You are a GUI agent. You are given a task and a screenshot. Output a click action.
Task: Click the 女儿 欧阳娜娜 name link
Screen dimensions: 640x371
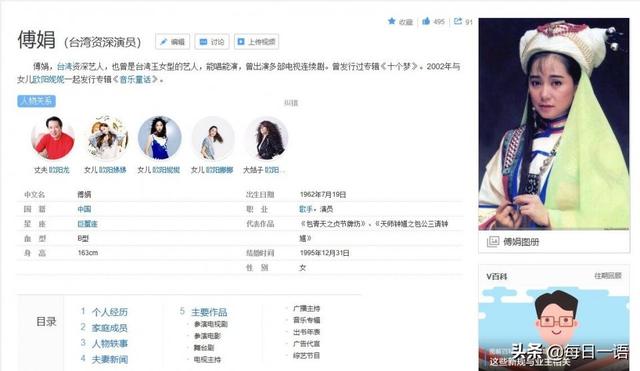click(x=219, y=170)
